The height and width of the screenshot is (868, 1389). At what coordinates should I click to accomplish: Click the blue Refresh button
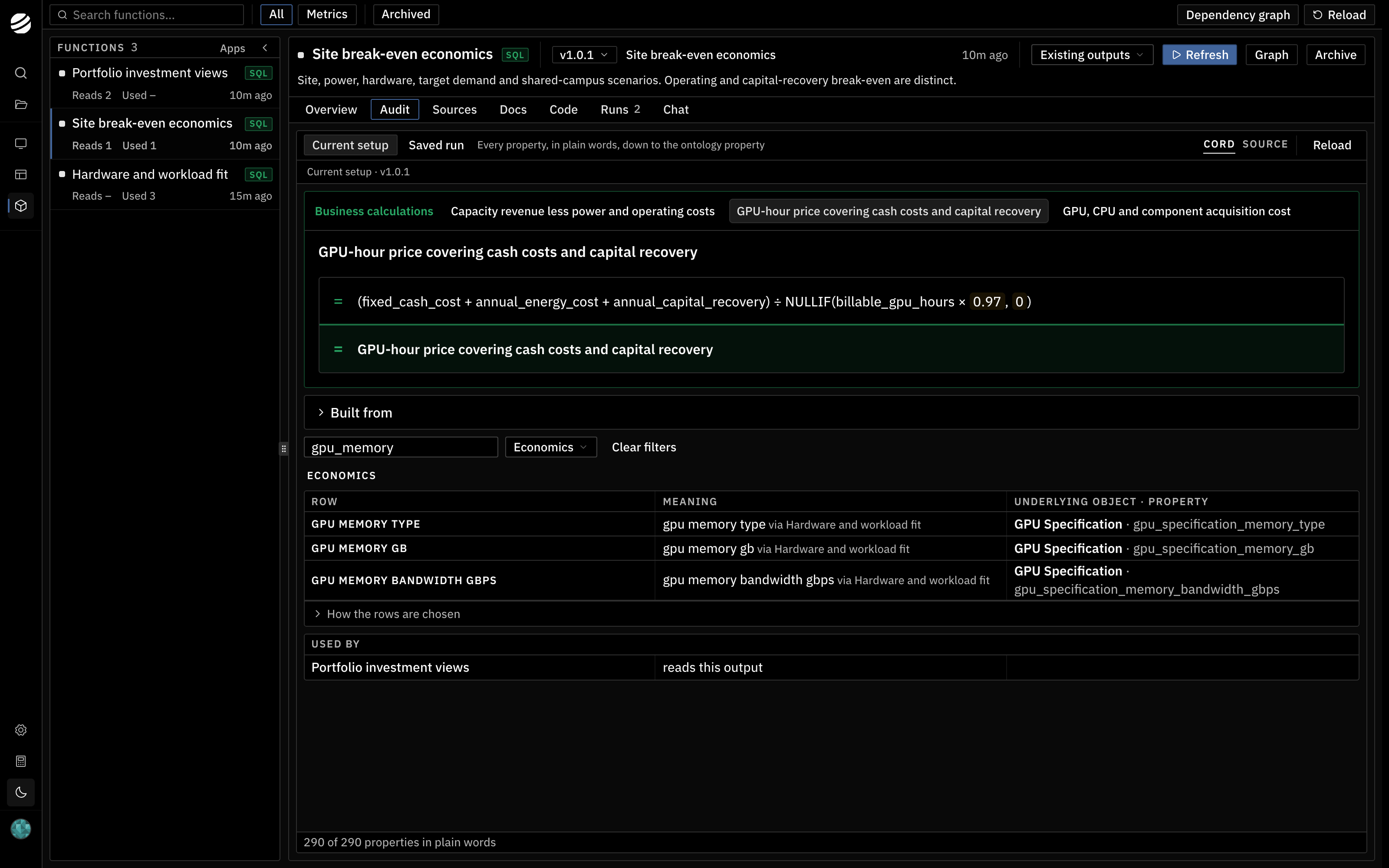tap(1200, 55)
